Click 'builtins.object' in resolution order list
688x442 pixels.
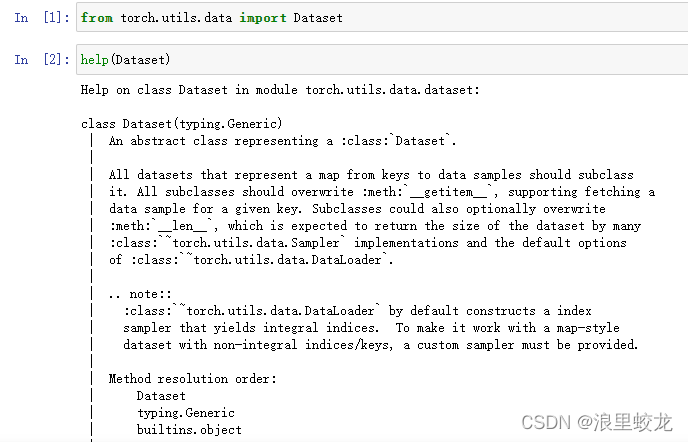pyautogui.click(x=189, y=430)
